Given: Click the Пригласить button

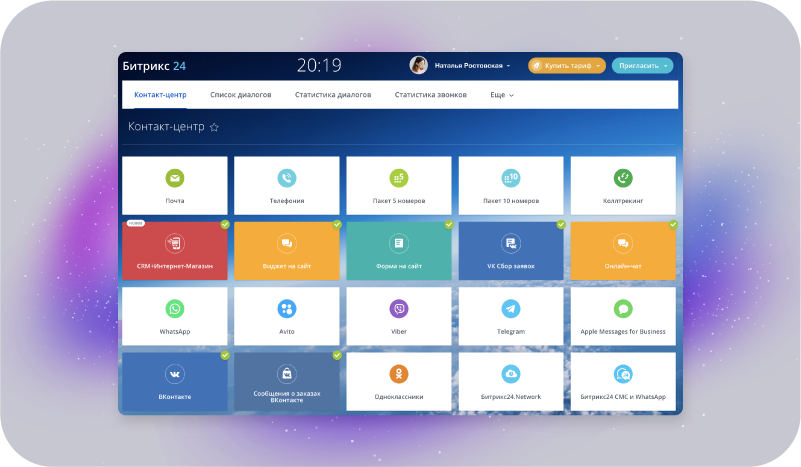Looking at the screenshot, I should 642,65.
